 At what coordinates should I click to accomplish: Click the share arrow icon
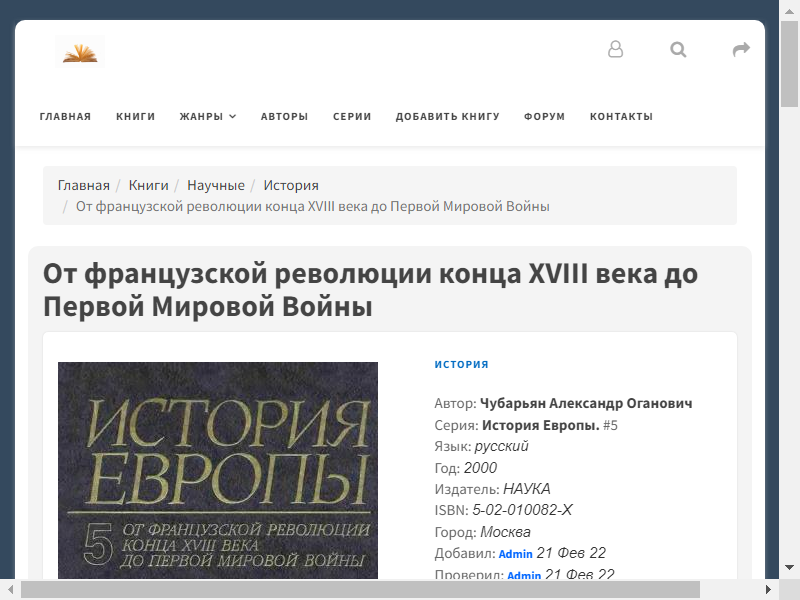point(741,49)
